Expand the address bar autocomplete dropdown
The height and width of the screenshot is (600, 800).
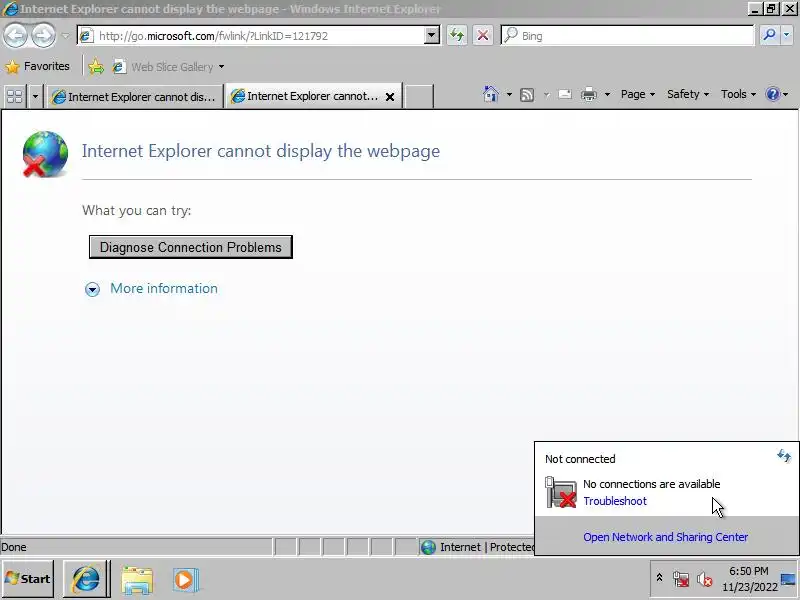432,36
